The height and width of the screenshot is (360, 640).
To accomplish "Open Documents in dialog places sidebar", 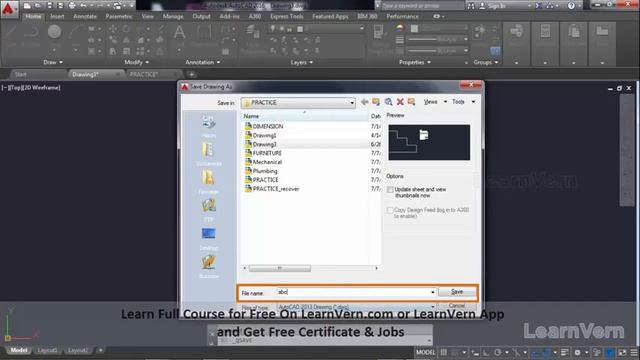I will (x=209, y=154).
